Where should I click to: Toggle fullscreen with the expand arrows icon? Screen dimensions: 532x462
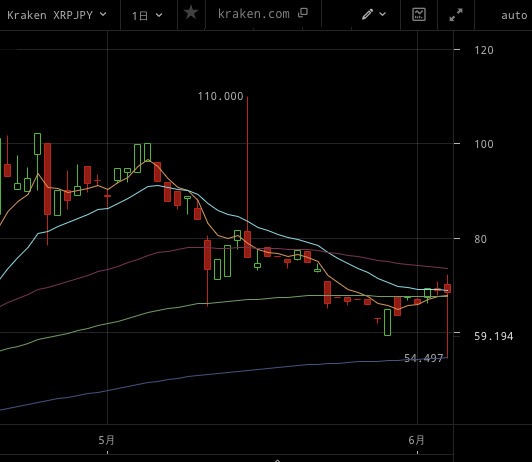[x=456, y=15]
